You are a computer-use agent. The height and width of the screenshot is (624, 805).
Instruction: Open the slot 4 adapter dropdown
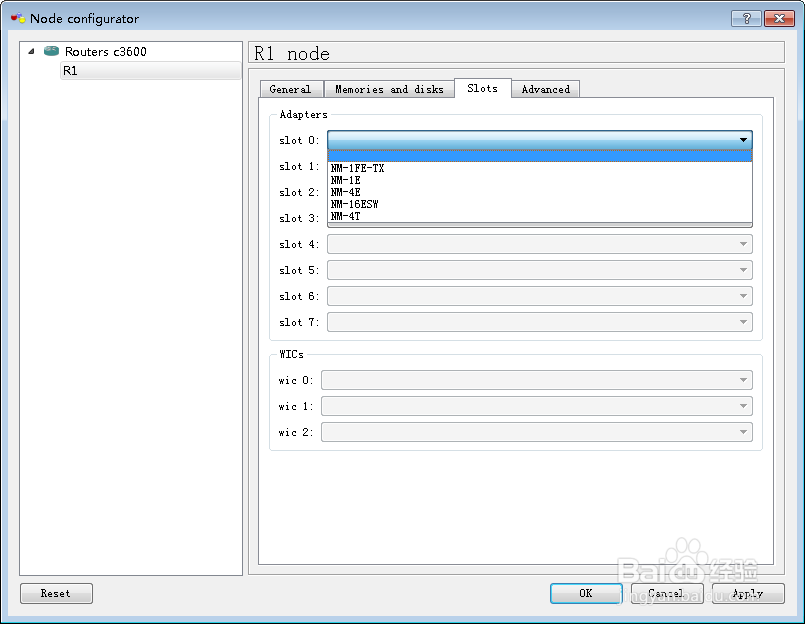pos(540,244)
